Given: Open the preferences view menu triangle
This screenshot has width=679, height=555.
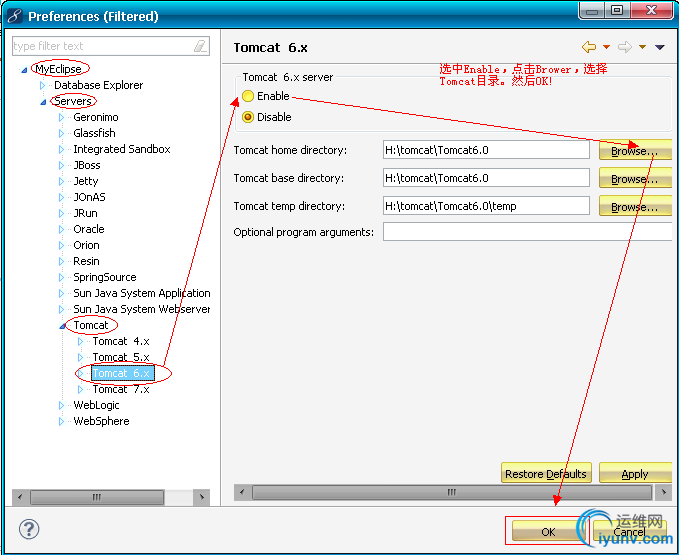Looking at the screenshot, I should click(660, 47).
